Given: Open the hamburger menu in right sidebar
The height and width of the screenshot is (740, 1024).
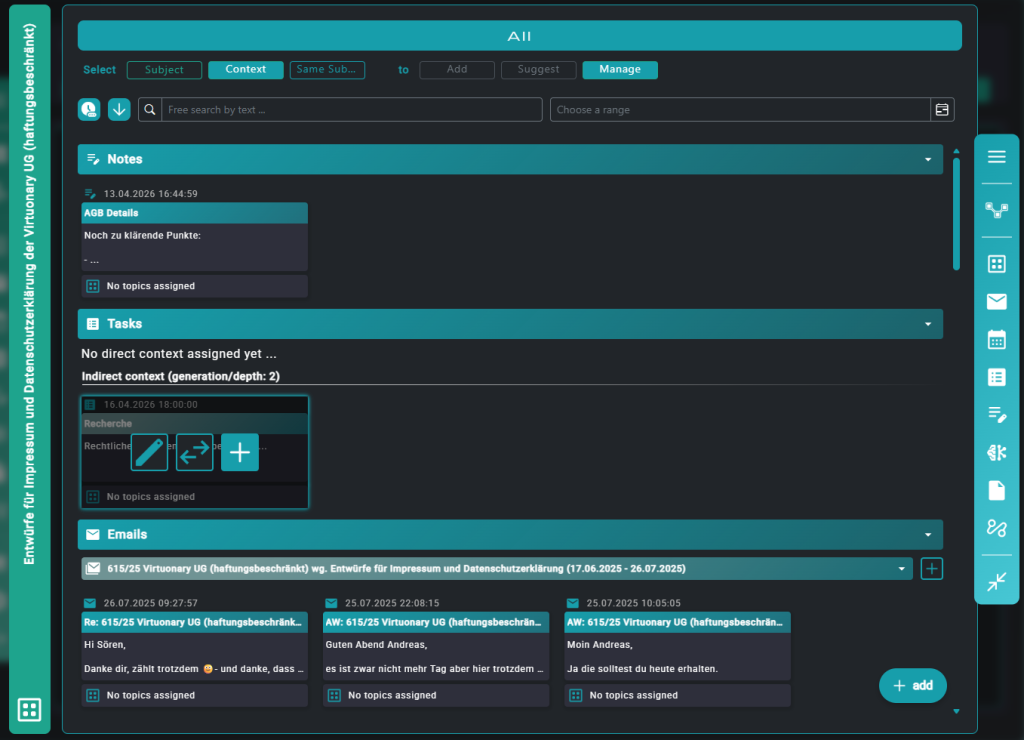Looking at the screenshot, I should pyautogui.click(x=996, y=157).
